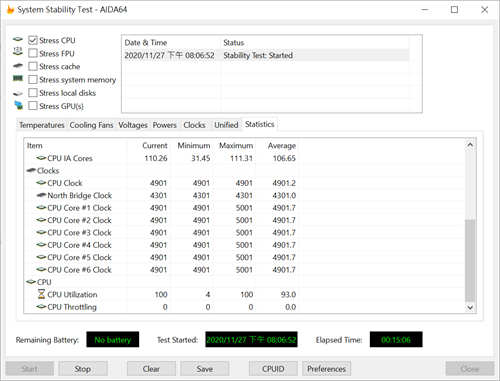Image resolution: width=500 pixels, height=381 pixels.
Task: Click the icon next to CPU Core #4 Clock
Action: point(41,245)
